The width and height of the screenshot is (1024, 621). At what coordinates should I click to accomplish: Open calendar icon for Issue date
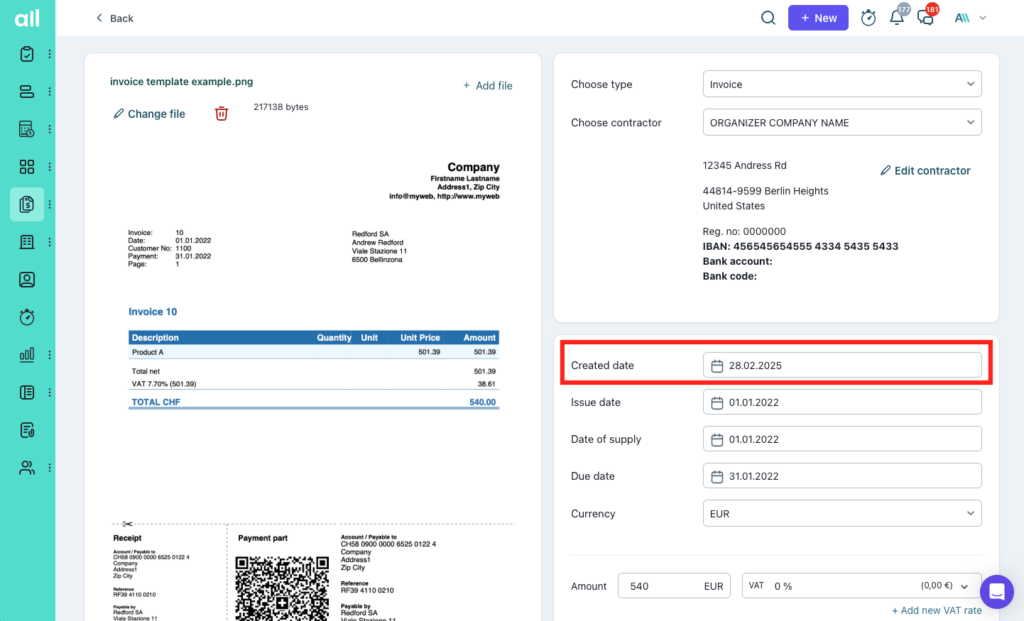pos(716,403)
